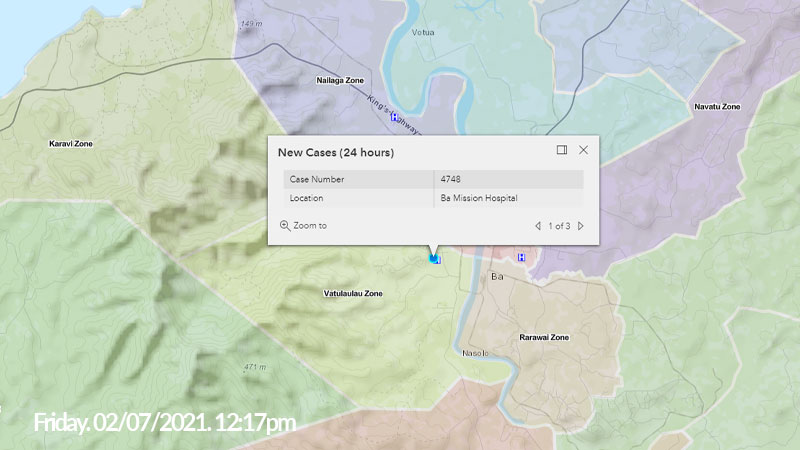The image size is (800, 450).
Task: Select hospital icon near Ba town
Action: point(521,257)
